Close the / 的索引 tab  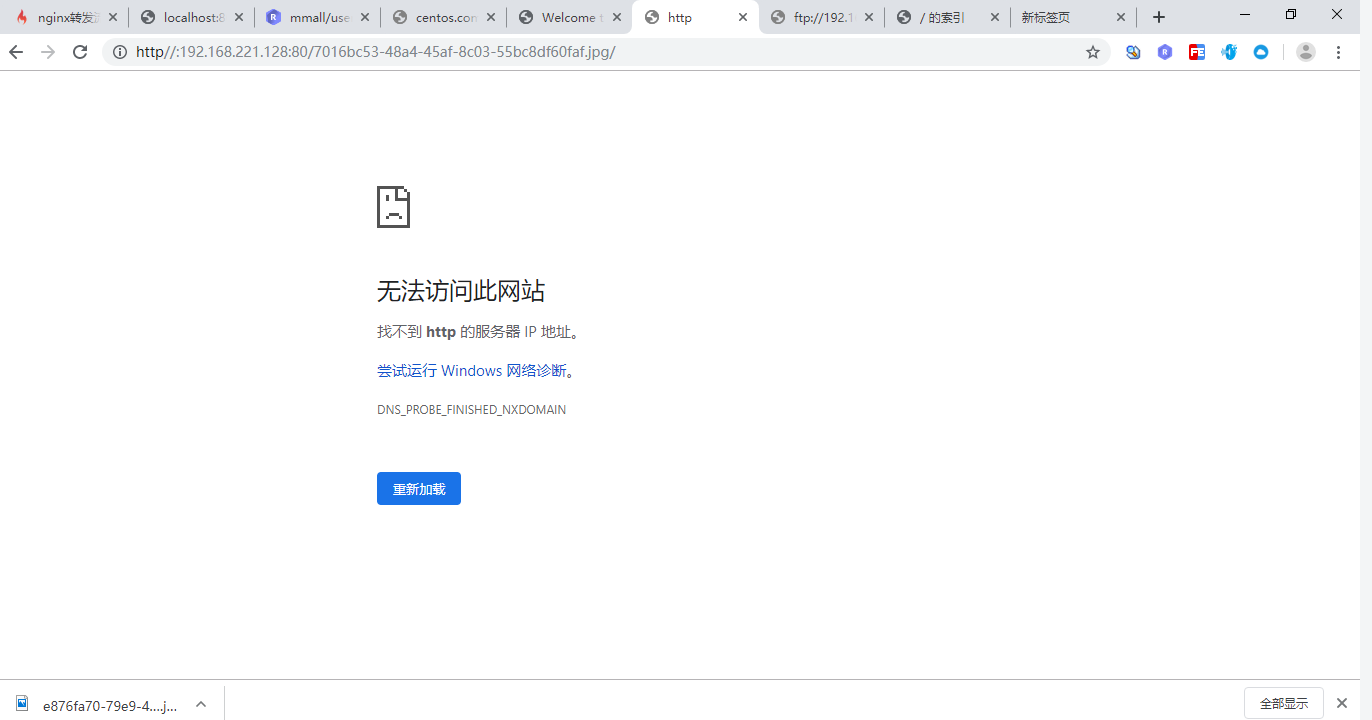pos(994,17)
